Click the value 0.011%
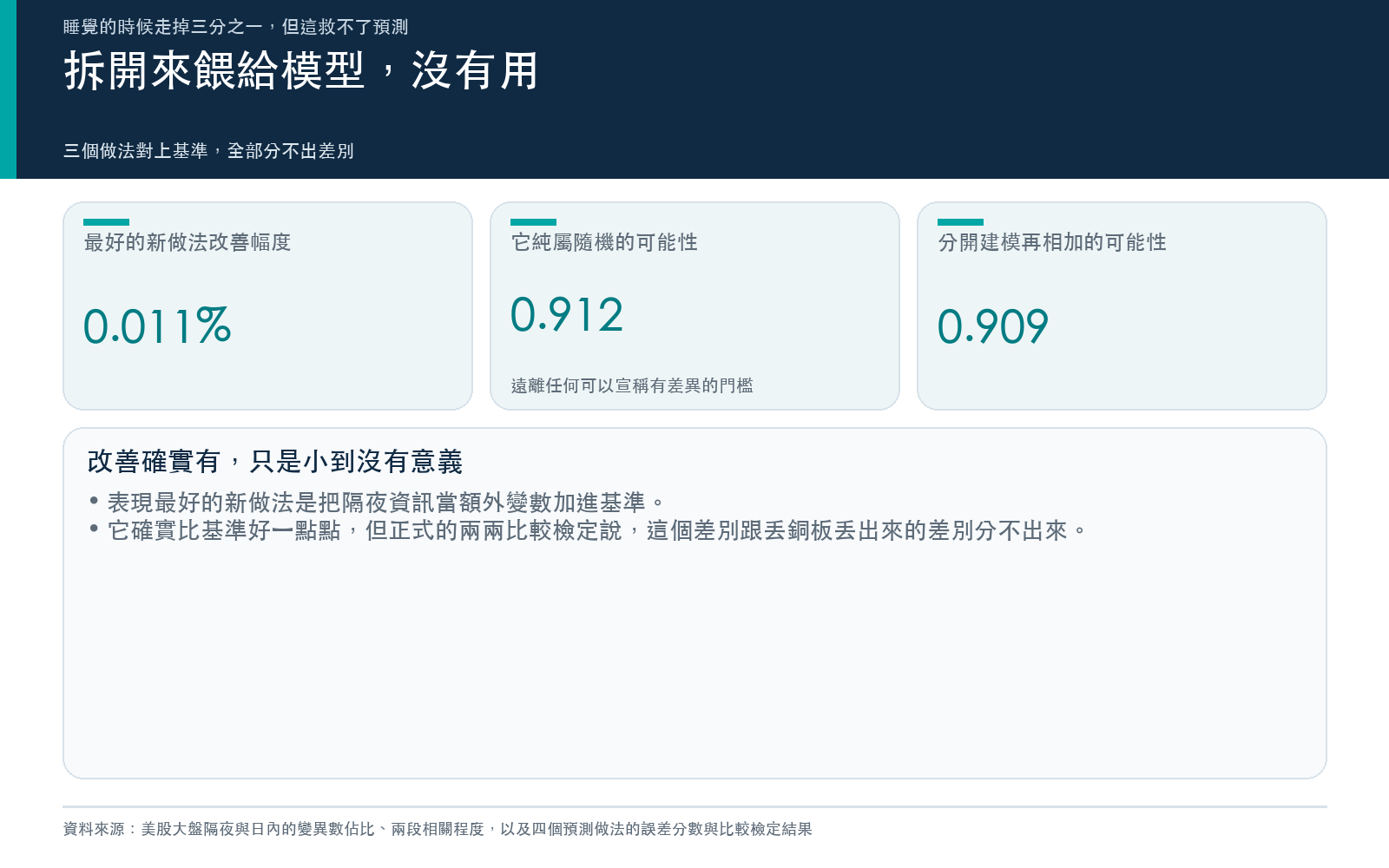The image size is (1389, 868). click(x=157, y=326)
